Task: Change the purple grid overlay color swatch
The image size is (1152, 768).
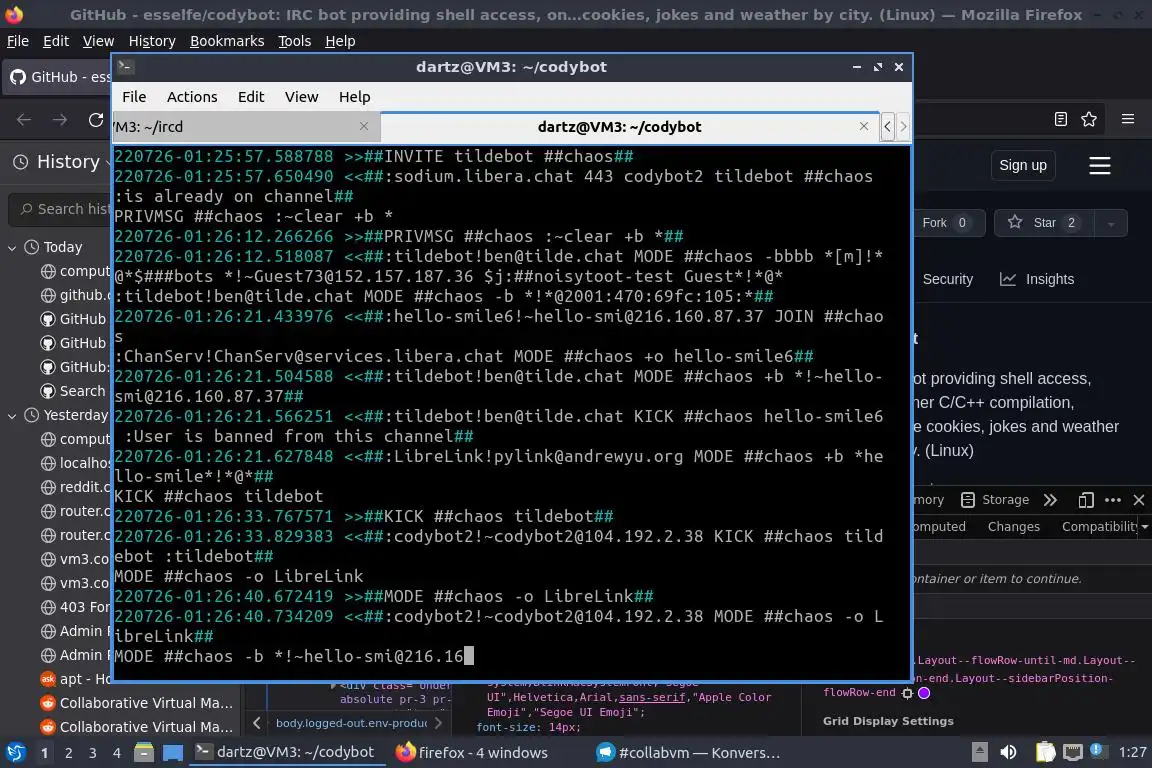Action: click(x=924, y=693)
